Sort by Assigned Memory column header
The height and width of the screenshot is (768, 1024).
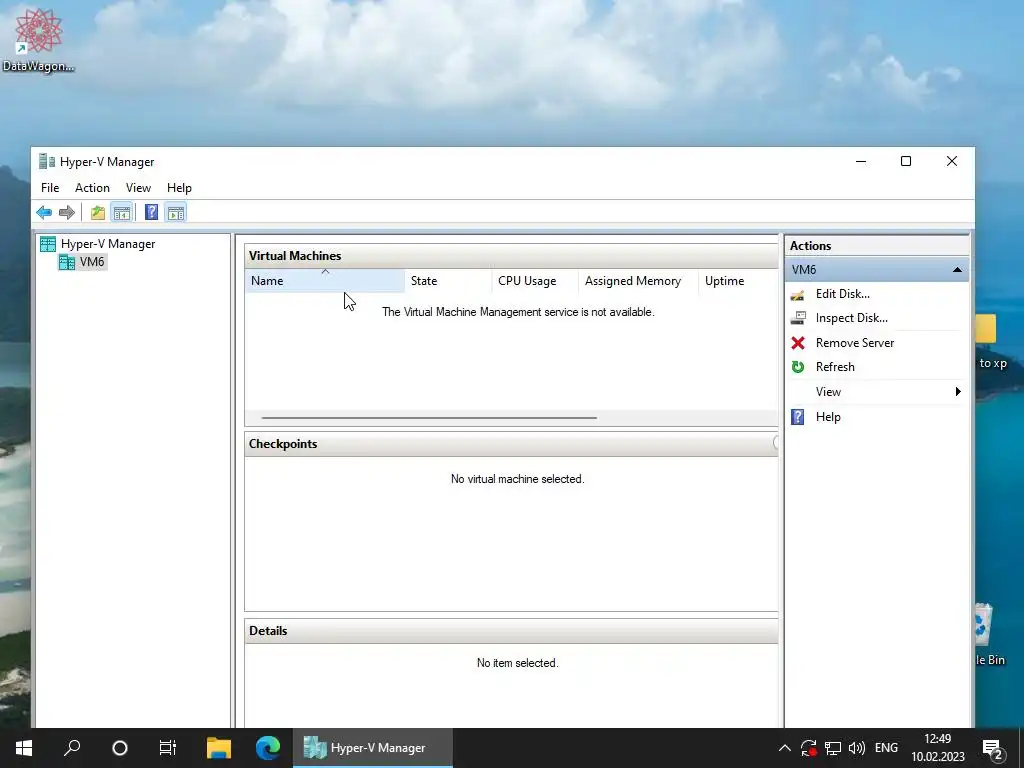coord(638,281)
